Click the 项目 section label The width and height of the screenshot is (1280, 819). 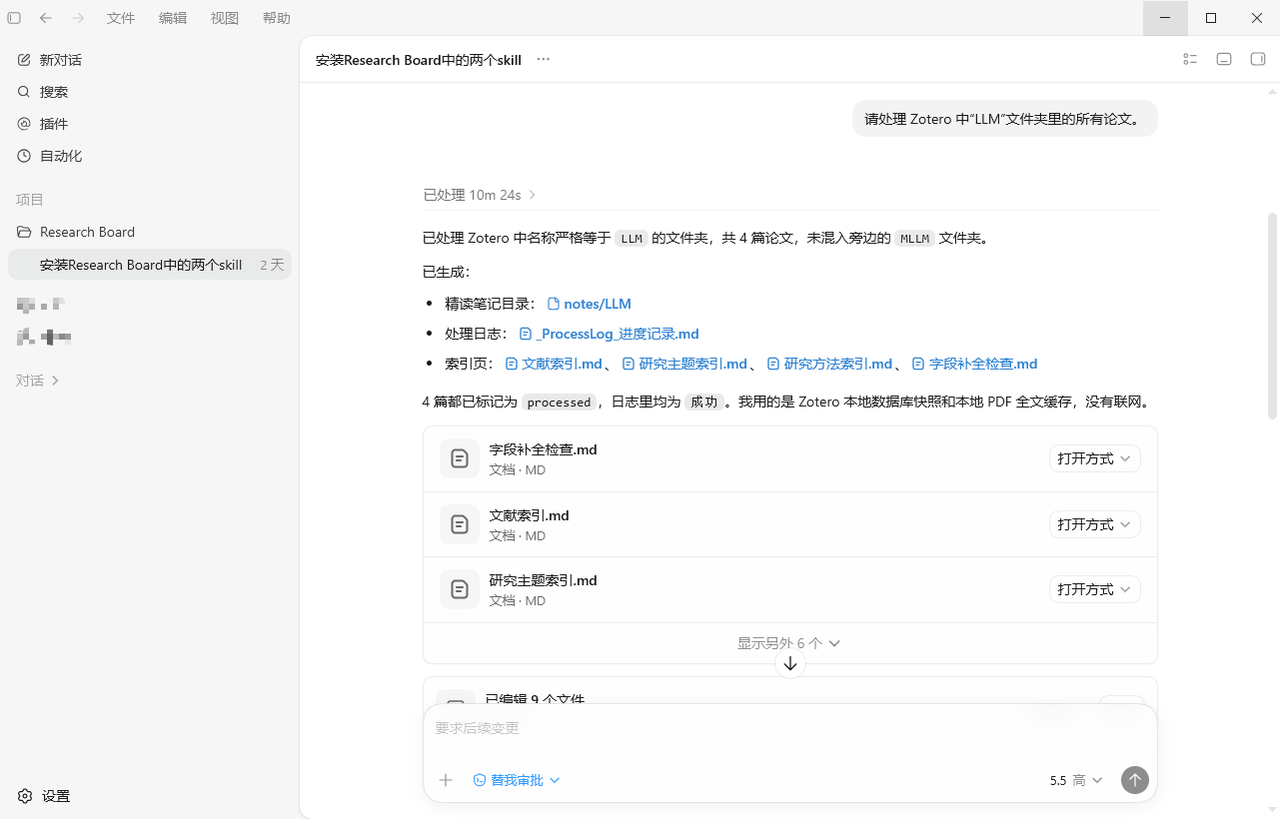(30, 200)
